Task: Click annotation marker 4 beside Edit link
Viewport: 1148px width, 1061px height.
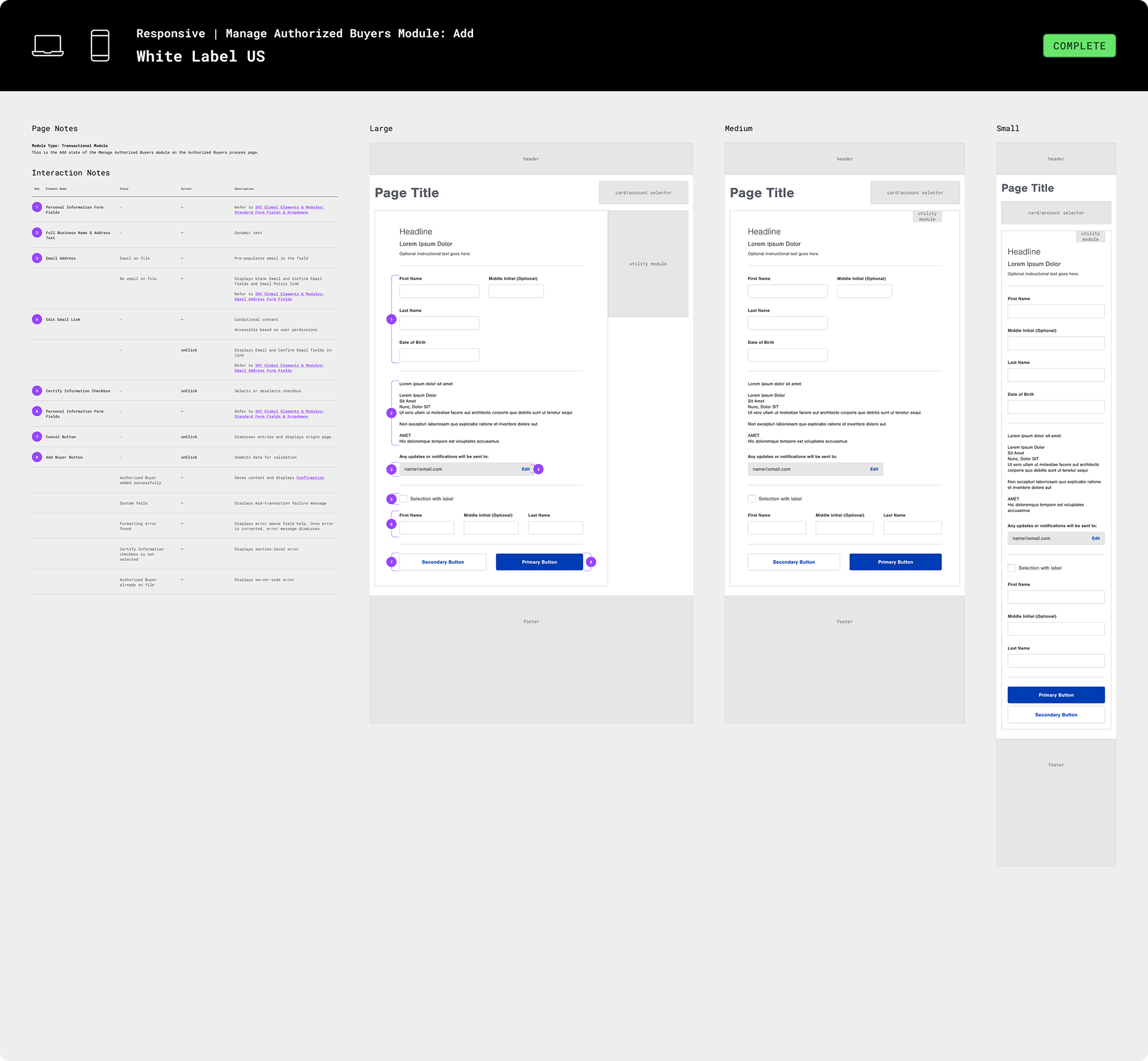Action: click(539, 469)
